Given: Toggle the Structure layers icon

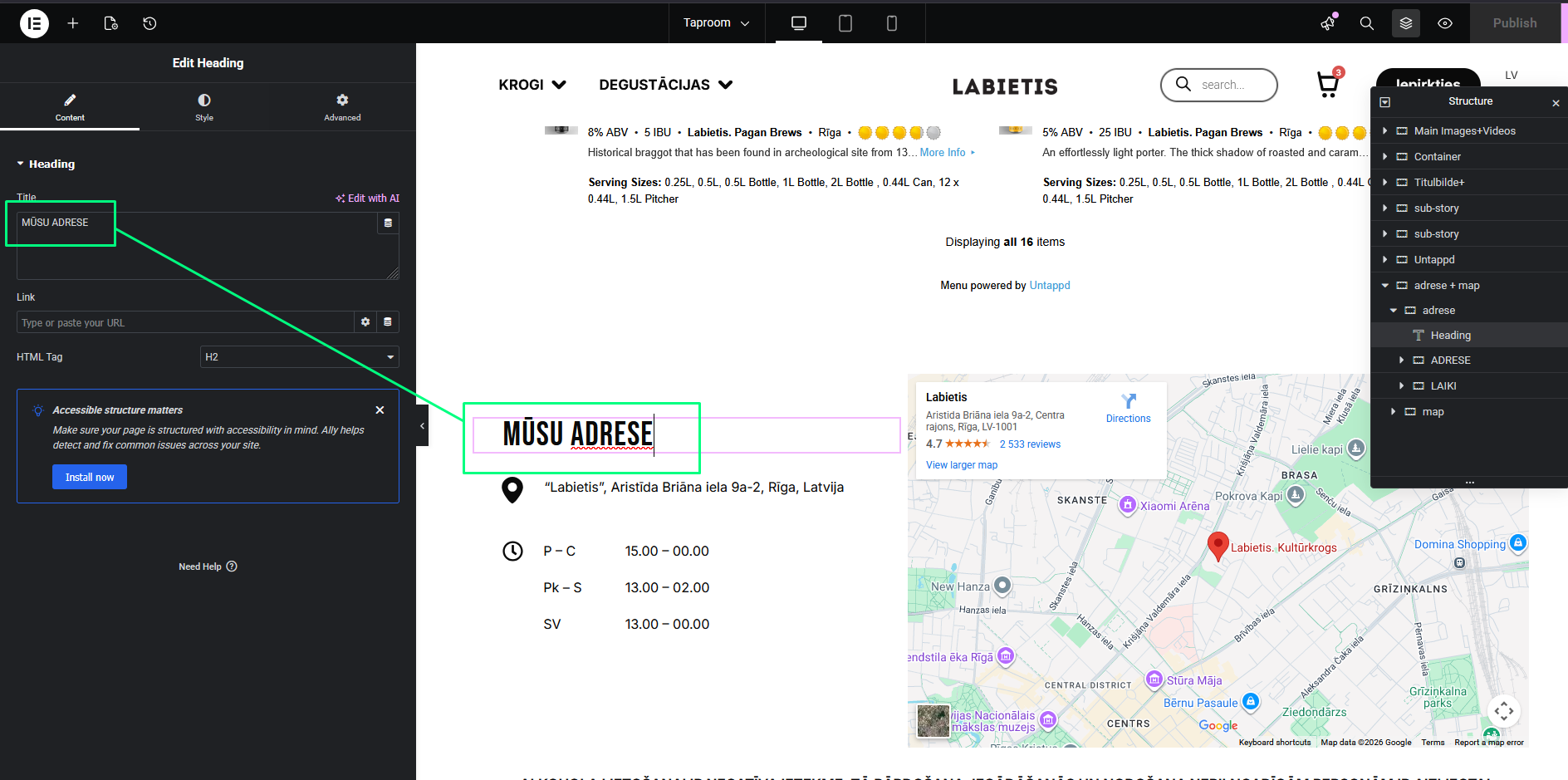Looking at the screenshot, I should (x=1405, y=23).
